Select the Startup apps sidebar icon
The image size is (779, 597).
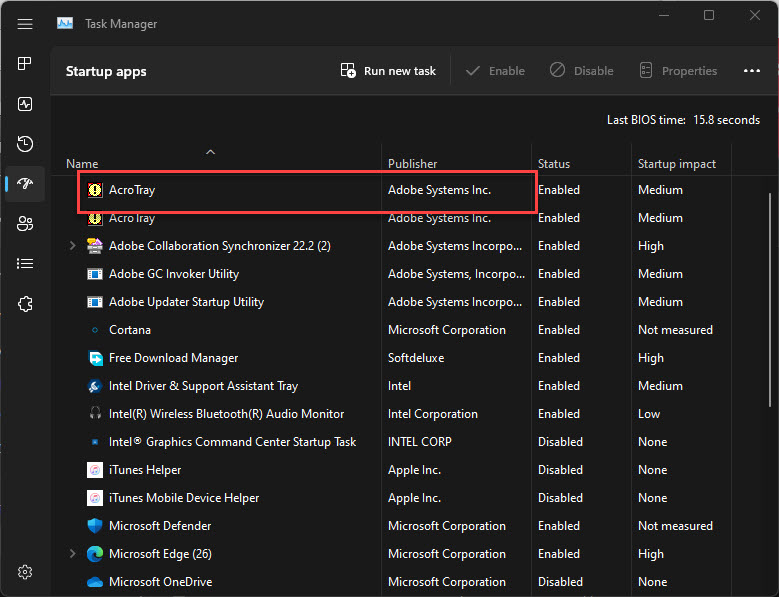point(25,183)
